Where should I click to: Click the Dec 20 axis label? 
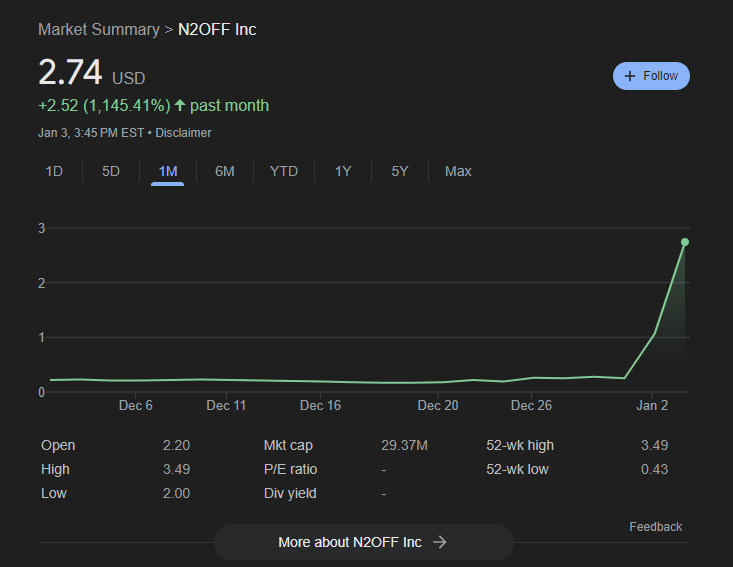tap(438, 405)
